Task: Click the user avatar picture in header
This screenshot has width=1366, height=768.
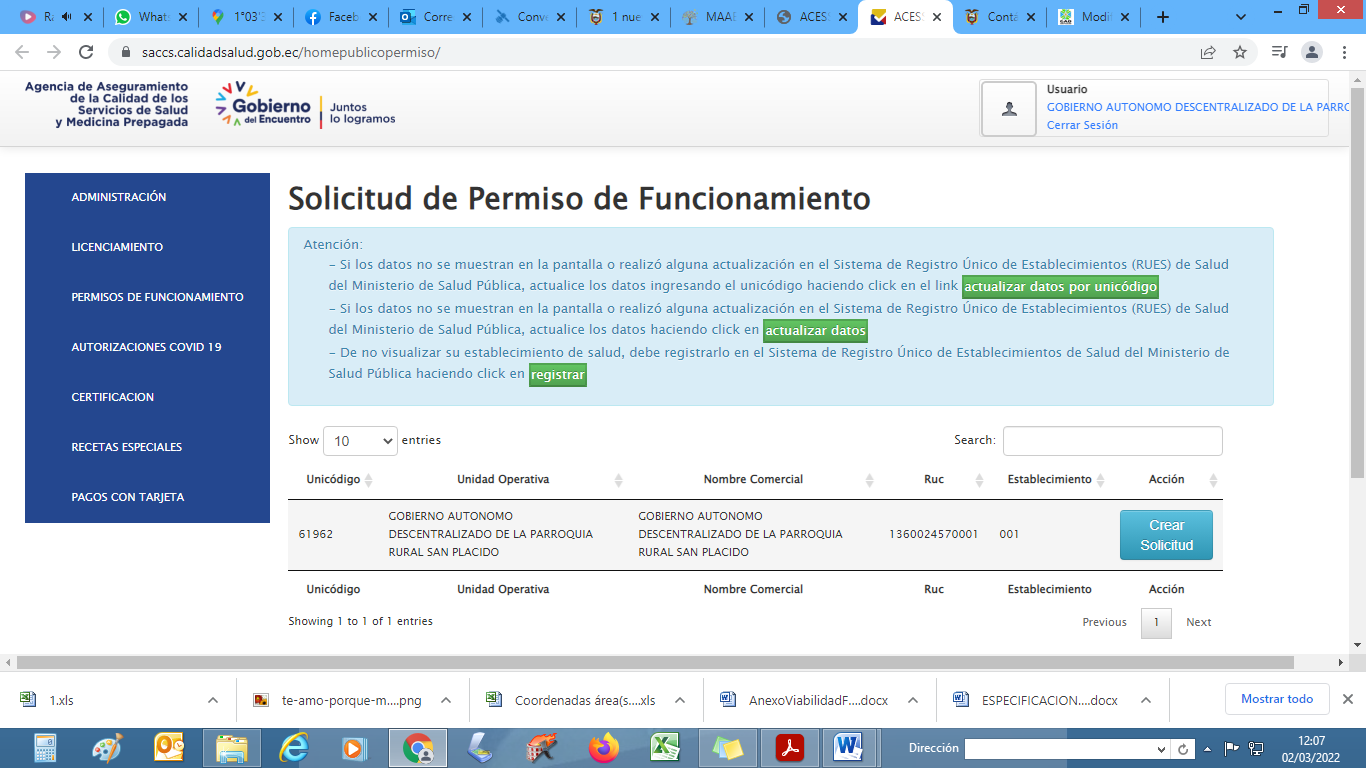Action: (1009, 108)
